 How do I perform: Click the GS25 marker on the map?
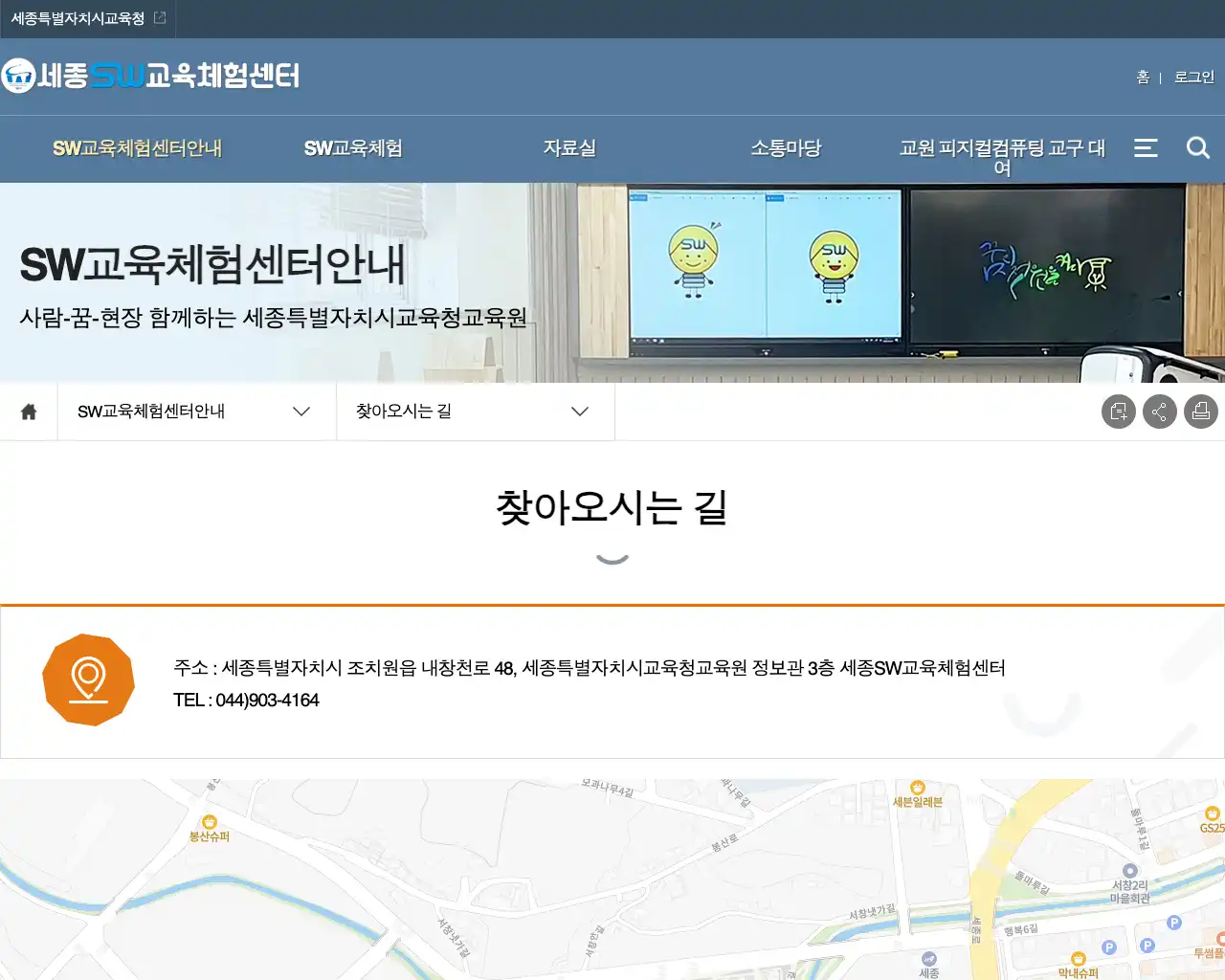(x=1212, y=821)
